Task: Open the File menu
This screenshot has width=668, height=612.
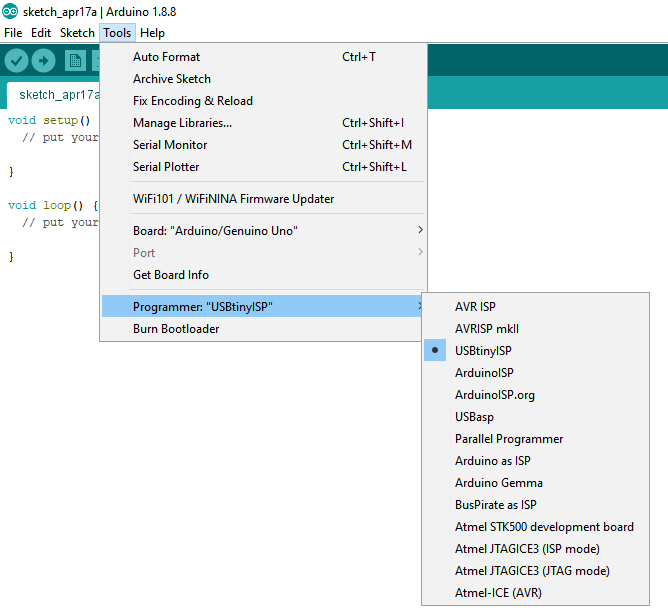Action: pyautogui.click(x=13, y=33)
